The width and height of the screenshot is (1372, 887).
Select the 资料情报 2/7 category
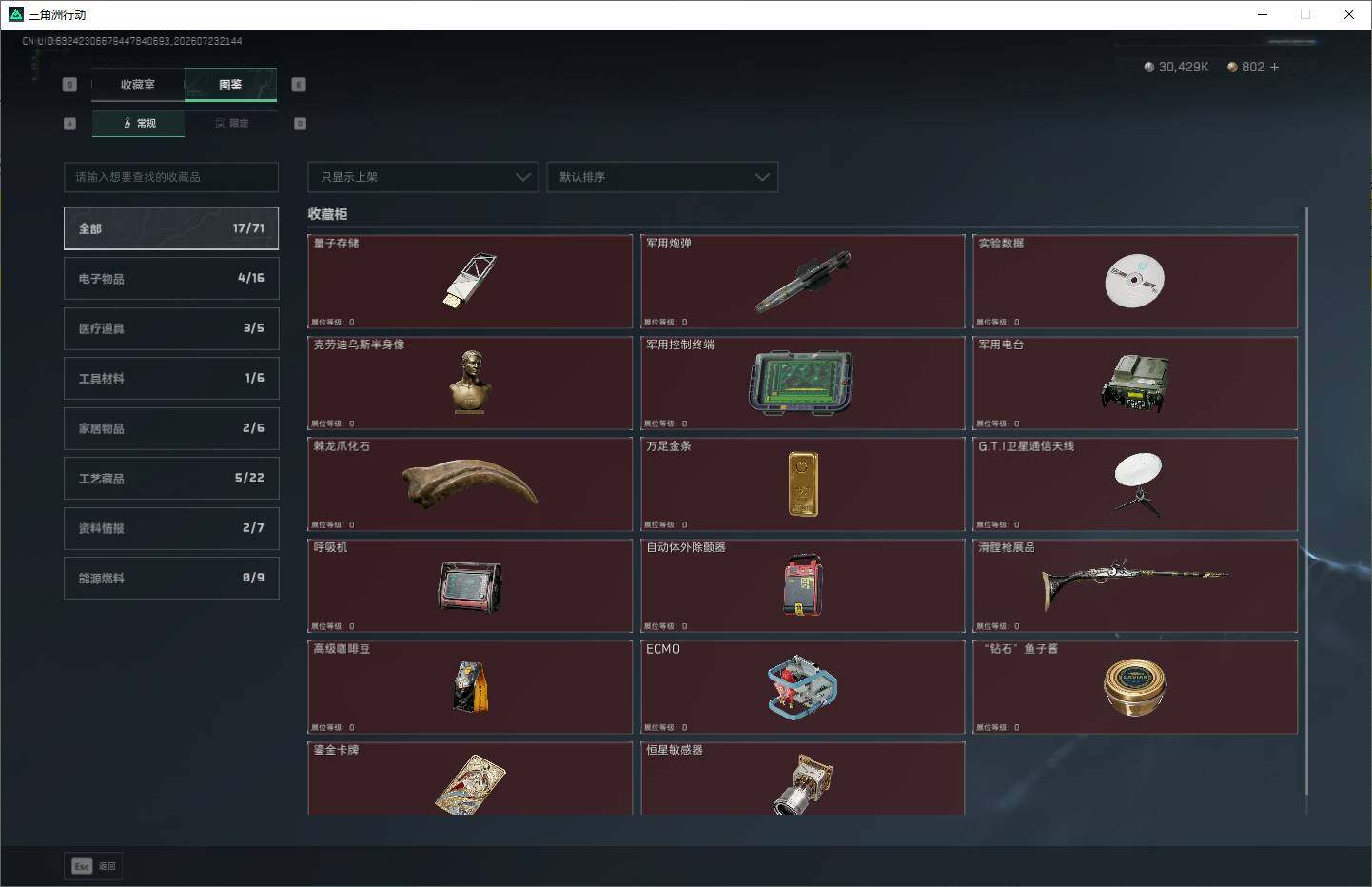tap(171, 528)
